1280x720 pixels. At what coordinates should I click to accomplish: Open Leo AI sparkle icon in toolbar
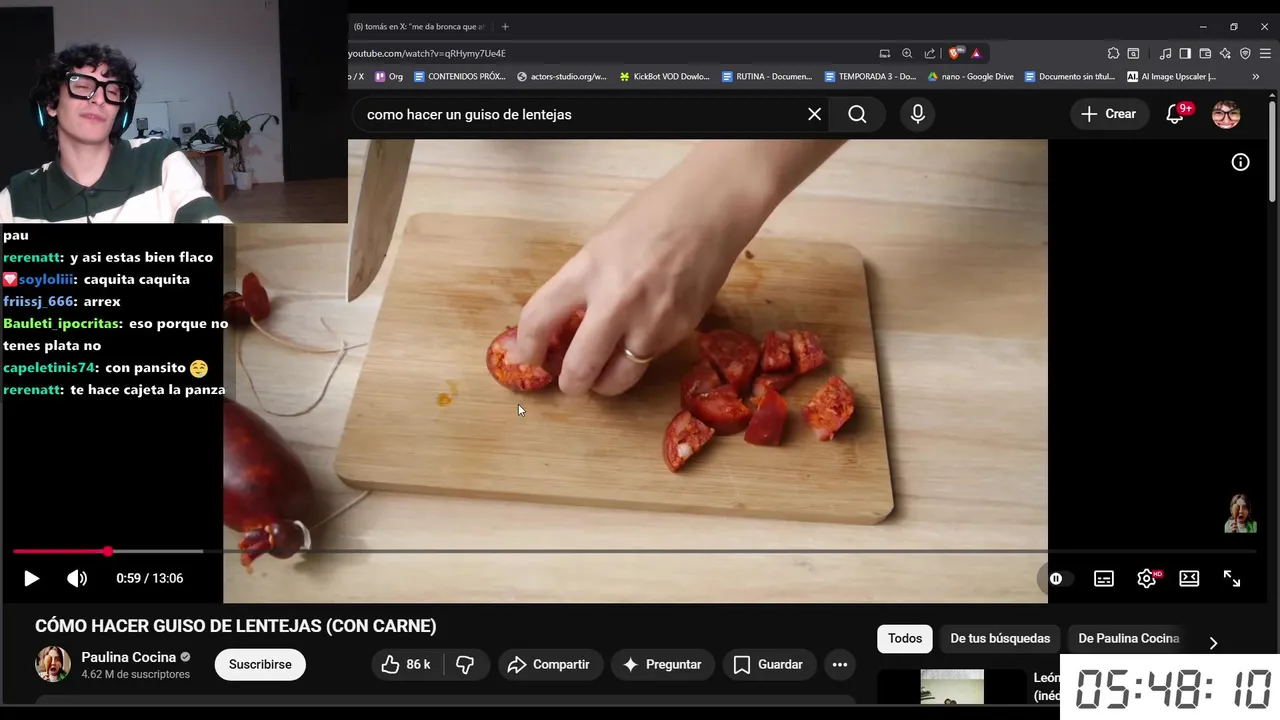click(1225, 53)
